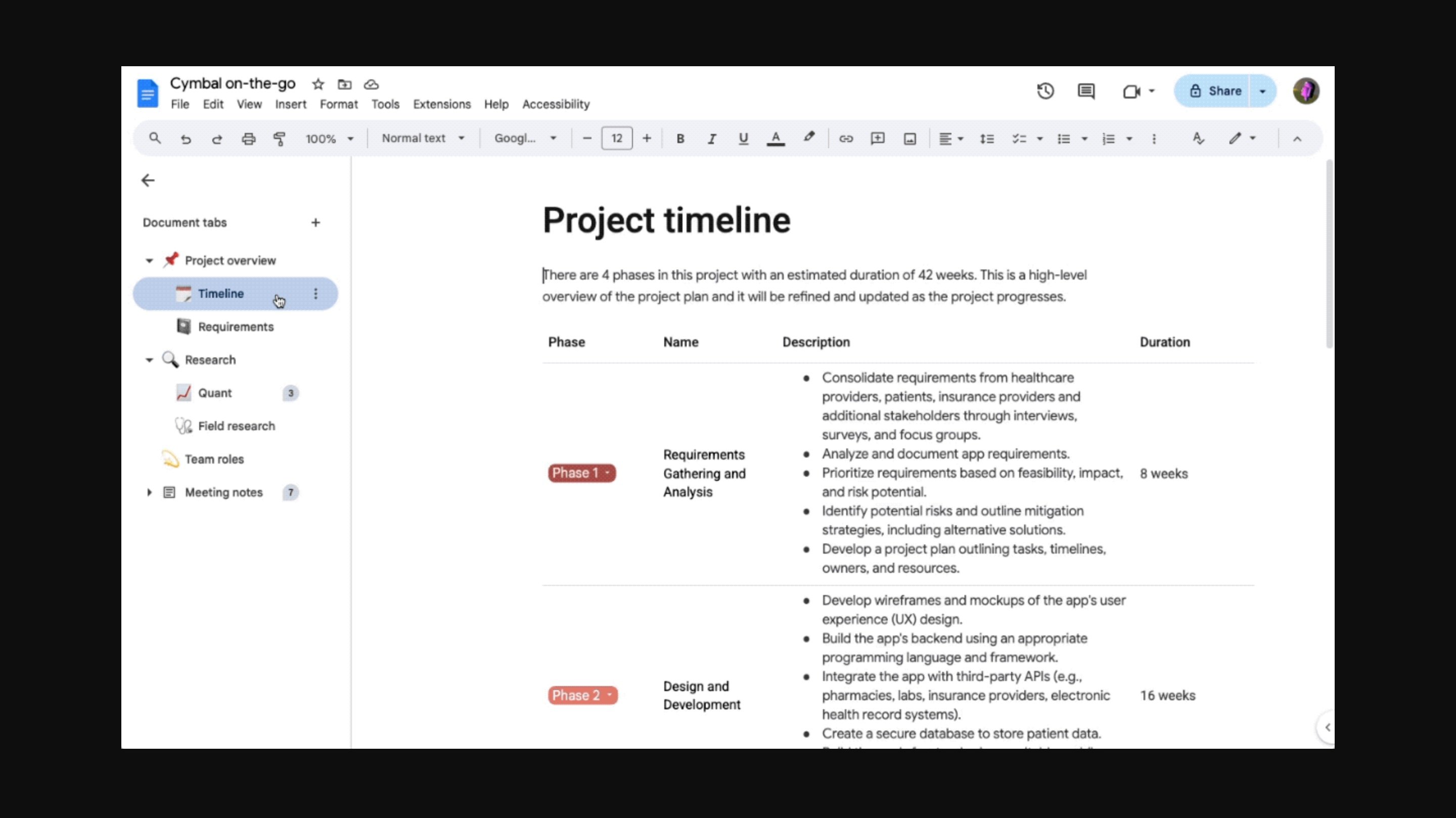Insert a link
The image size is (1456, 818).
point(846,139)
